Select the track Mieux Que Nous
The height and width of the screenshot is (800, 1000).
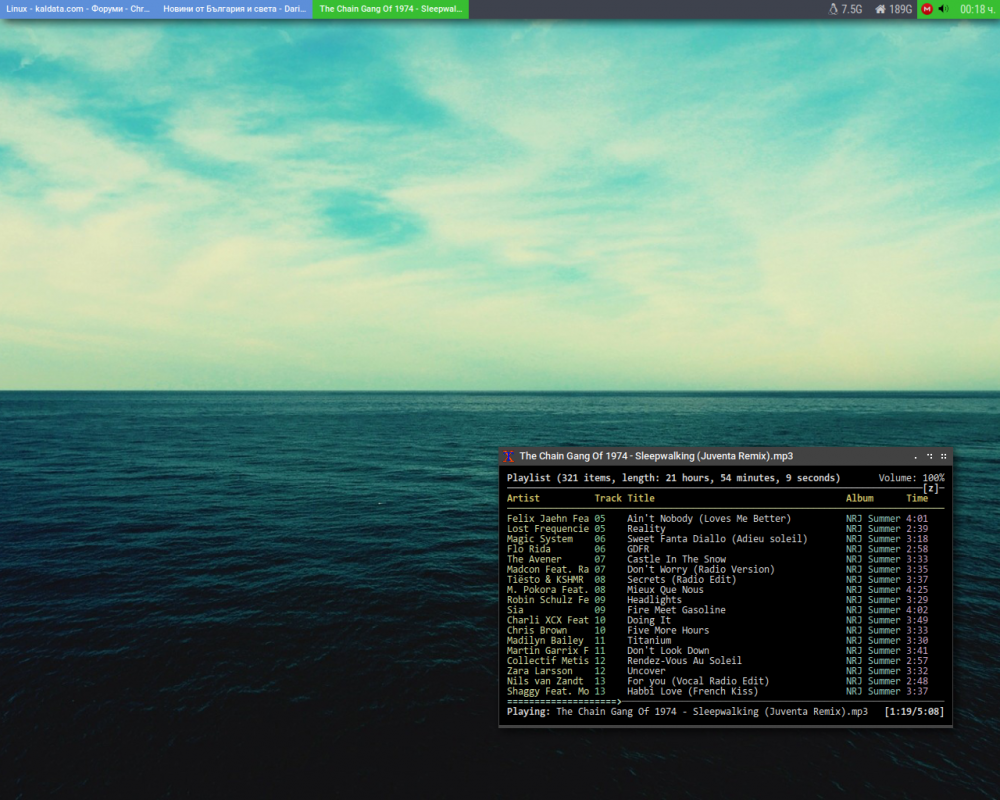[665, 590]
